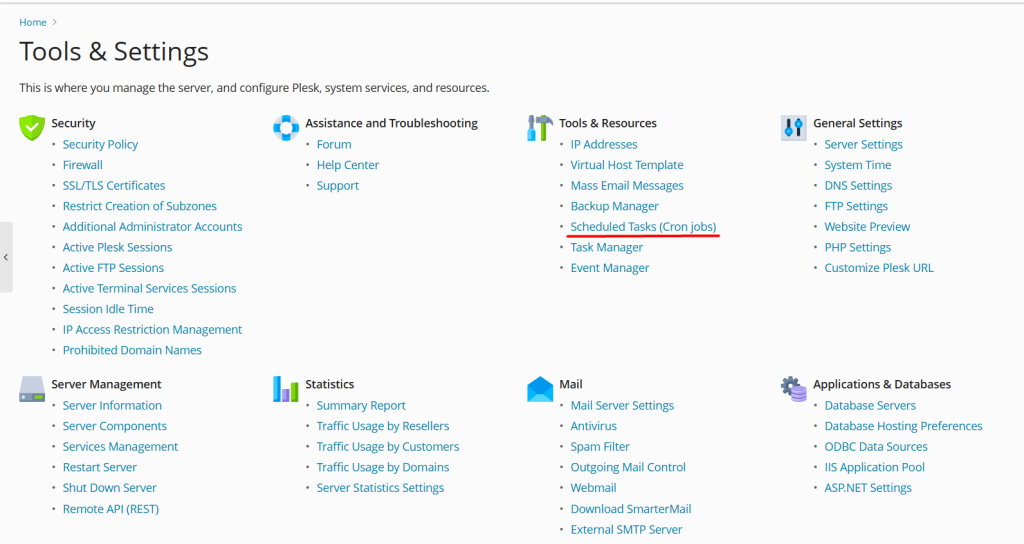Open DNS Settings

point(858,185)
